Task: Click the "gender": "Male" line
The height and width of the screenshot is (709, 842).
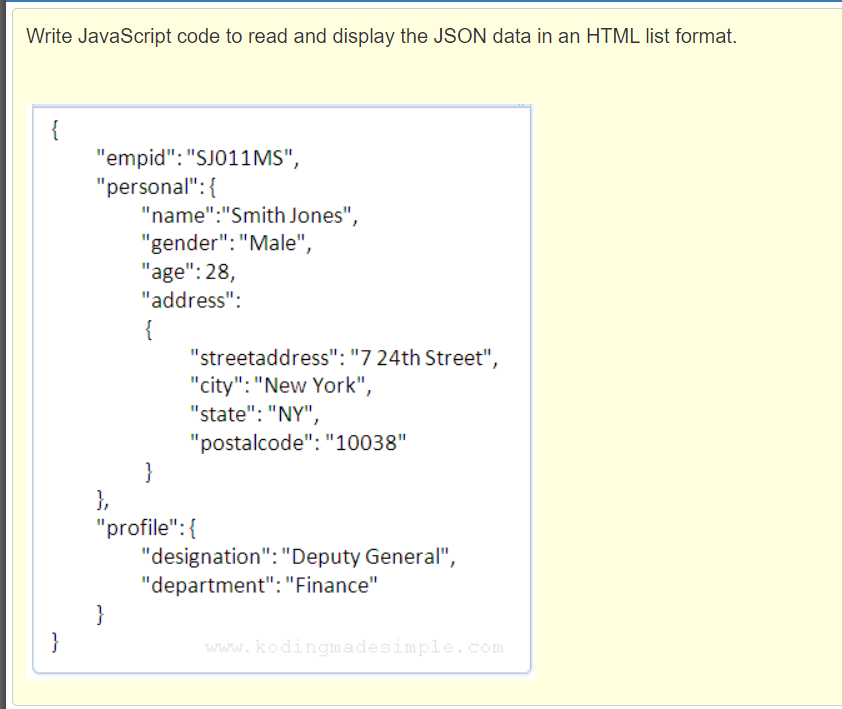Action: pos(226,243)
